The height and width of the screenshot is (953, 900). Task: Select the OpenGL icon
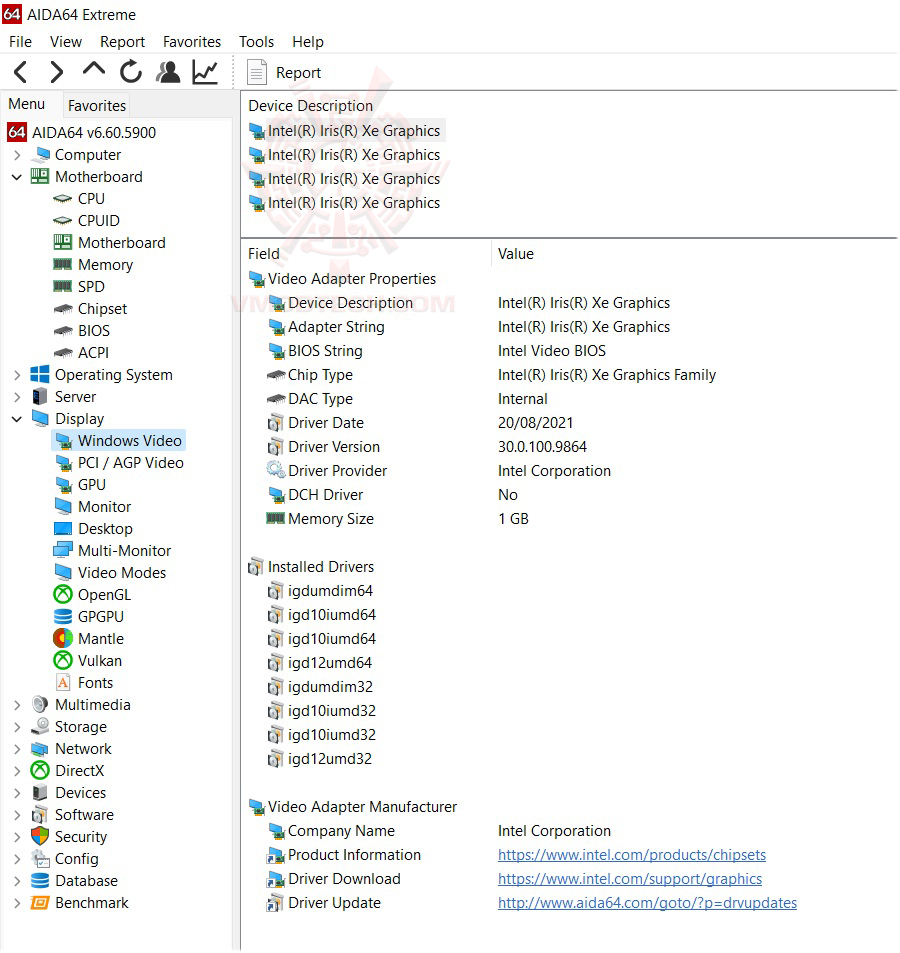[63, 594]
